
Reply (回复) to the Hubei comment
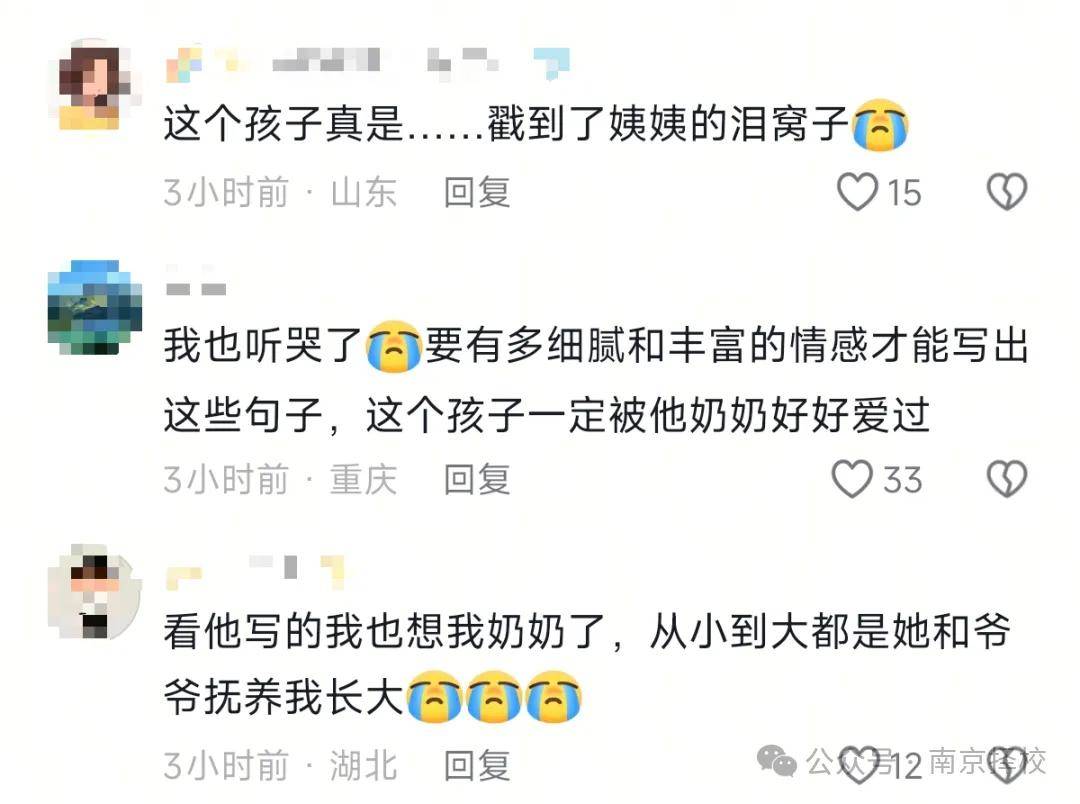point(477,766)
